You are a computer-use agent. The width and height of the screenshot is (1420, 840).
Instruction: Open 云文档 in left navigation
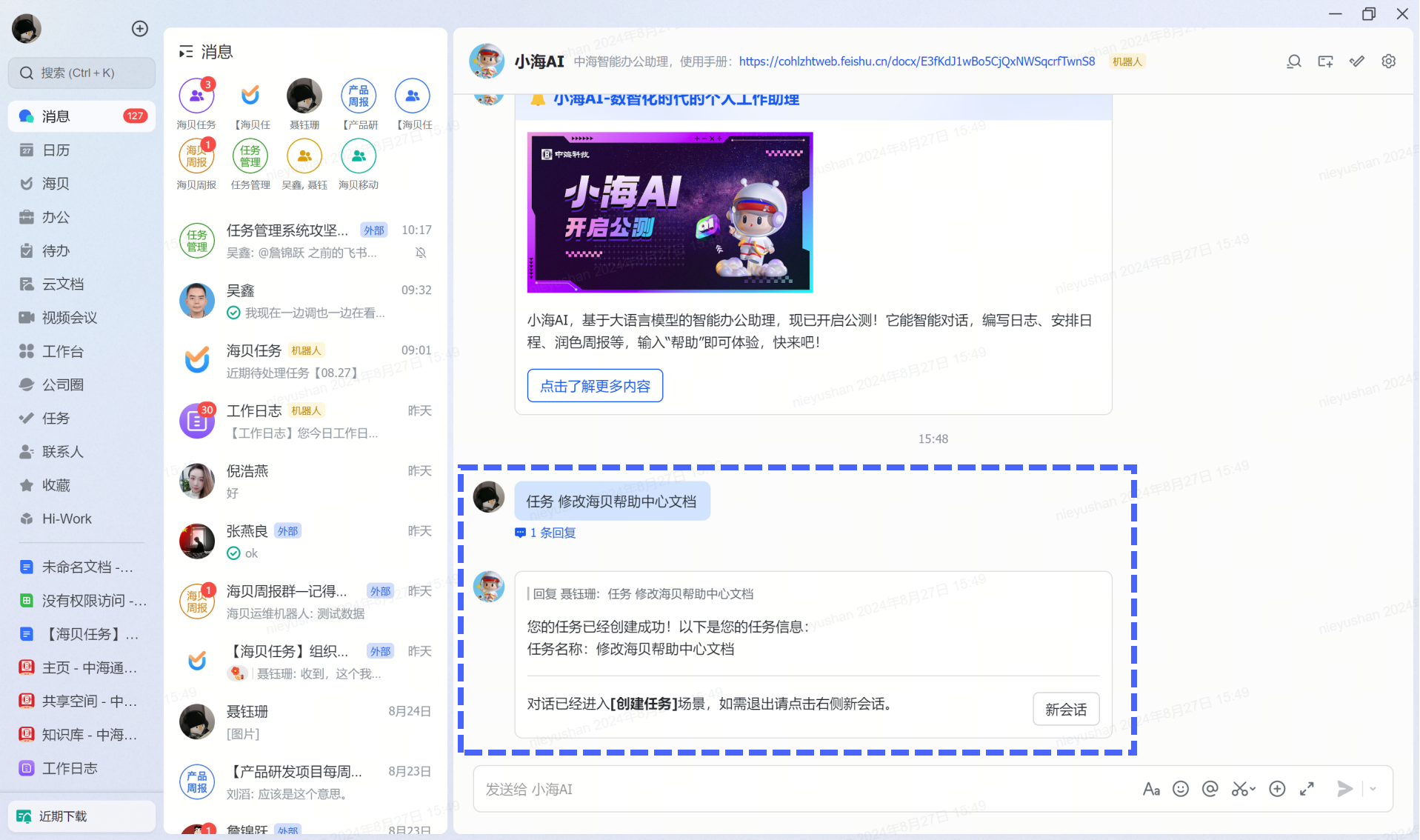81,284
